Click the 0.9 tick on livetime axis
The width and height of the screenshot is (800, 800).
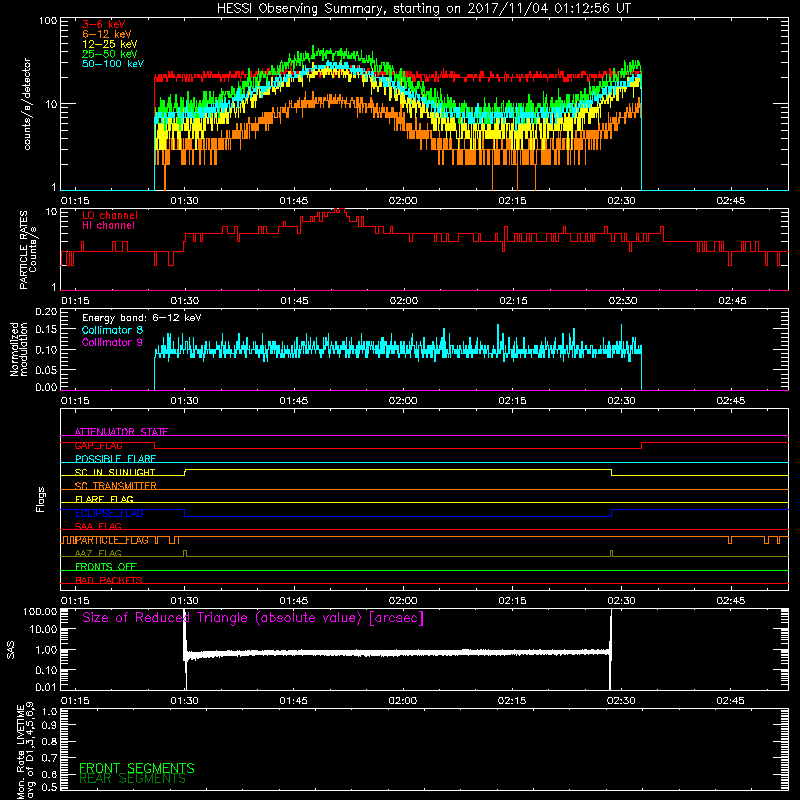click(x=49, y=726)
